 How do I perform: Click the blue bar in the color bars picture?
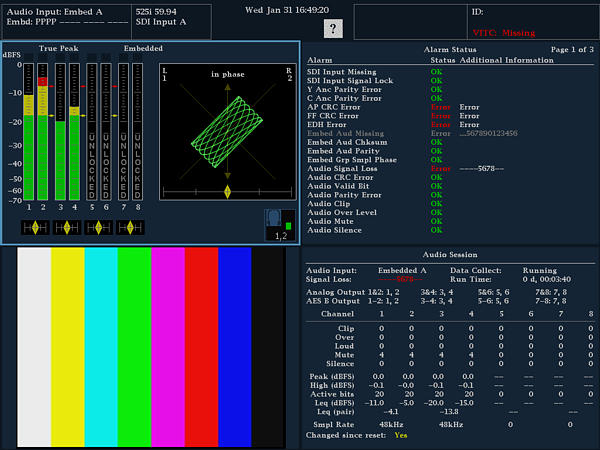tap(234, 346)
